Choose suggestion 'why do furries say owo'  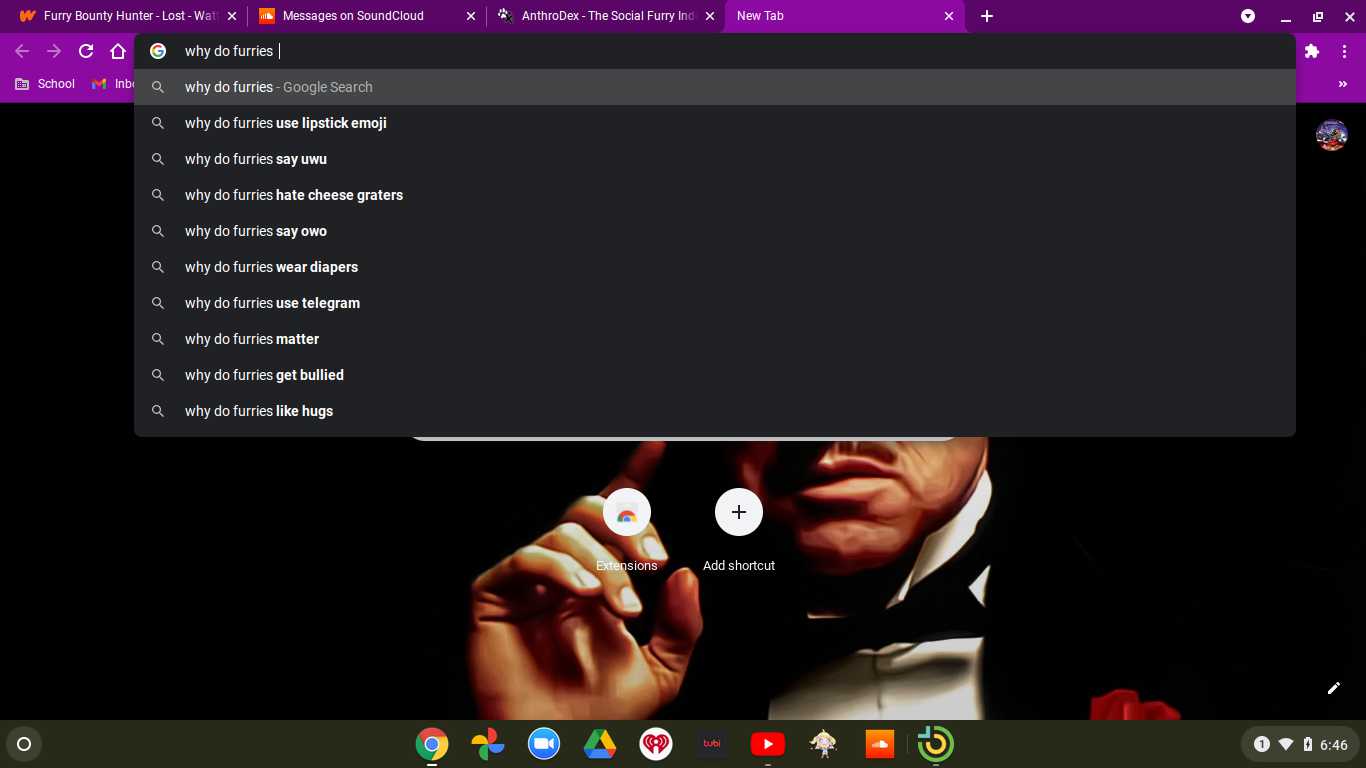coord(715,231)
